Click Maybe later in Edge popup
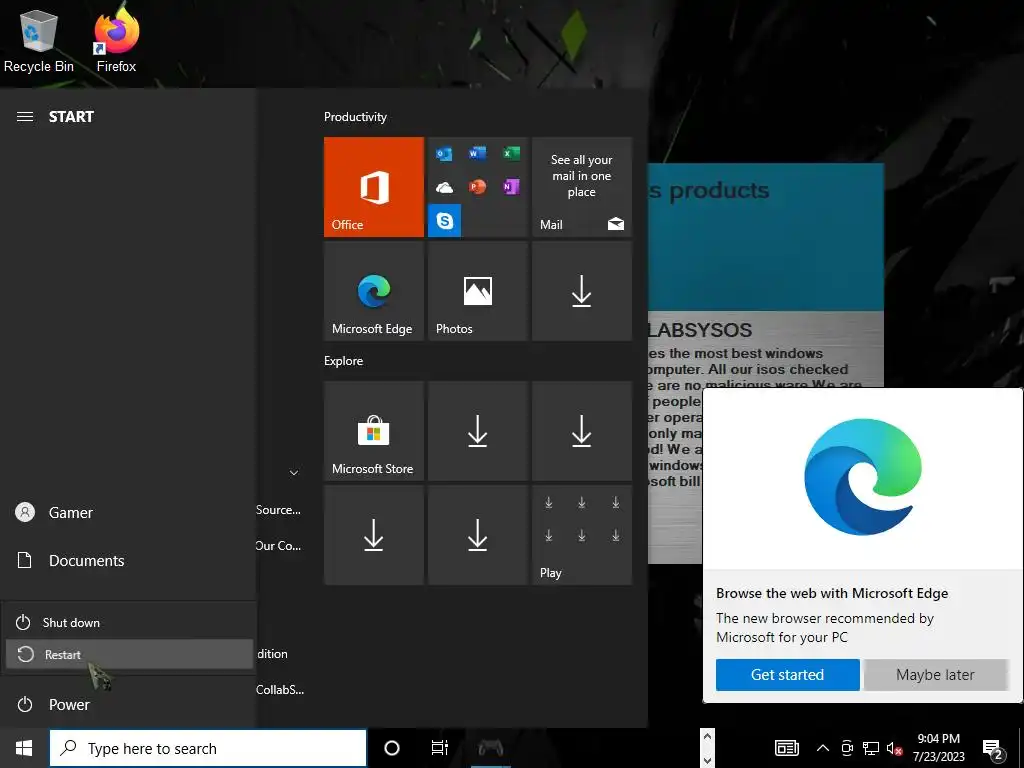The height and width of the screenshot is (768, 1024). pyautogui.click(x=935, y=675)
